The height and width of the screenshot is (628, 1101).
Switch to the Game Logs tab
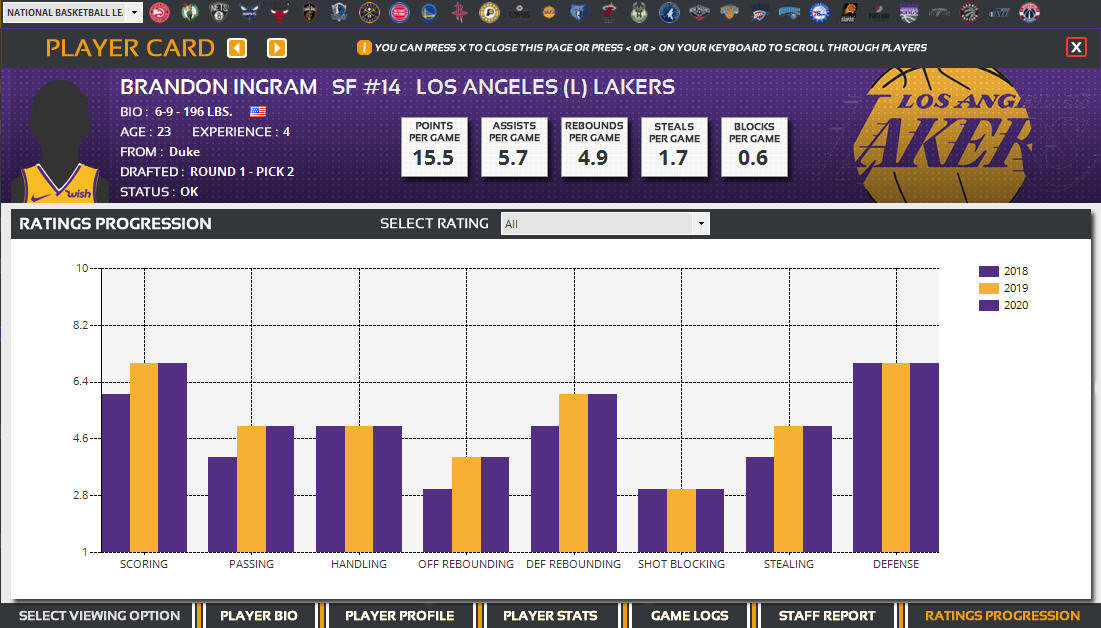690,615
